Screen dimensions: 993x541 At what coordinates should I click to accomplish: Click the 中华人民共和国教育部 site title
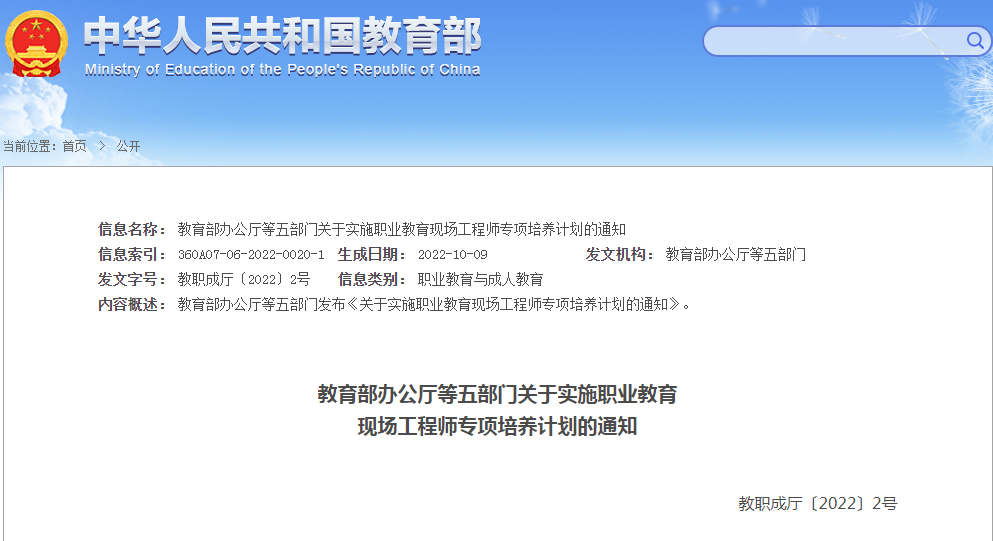282,36
